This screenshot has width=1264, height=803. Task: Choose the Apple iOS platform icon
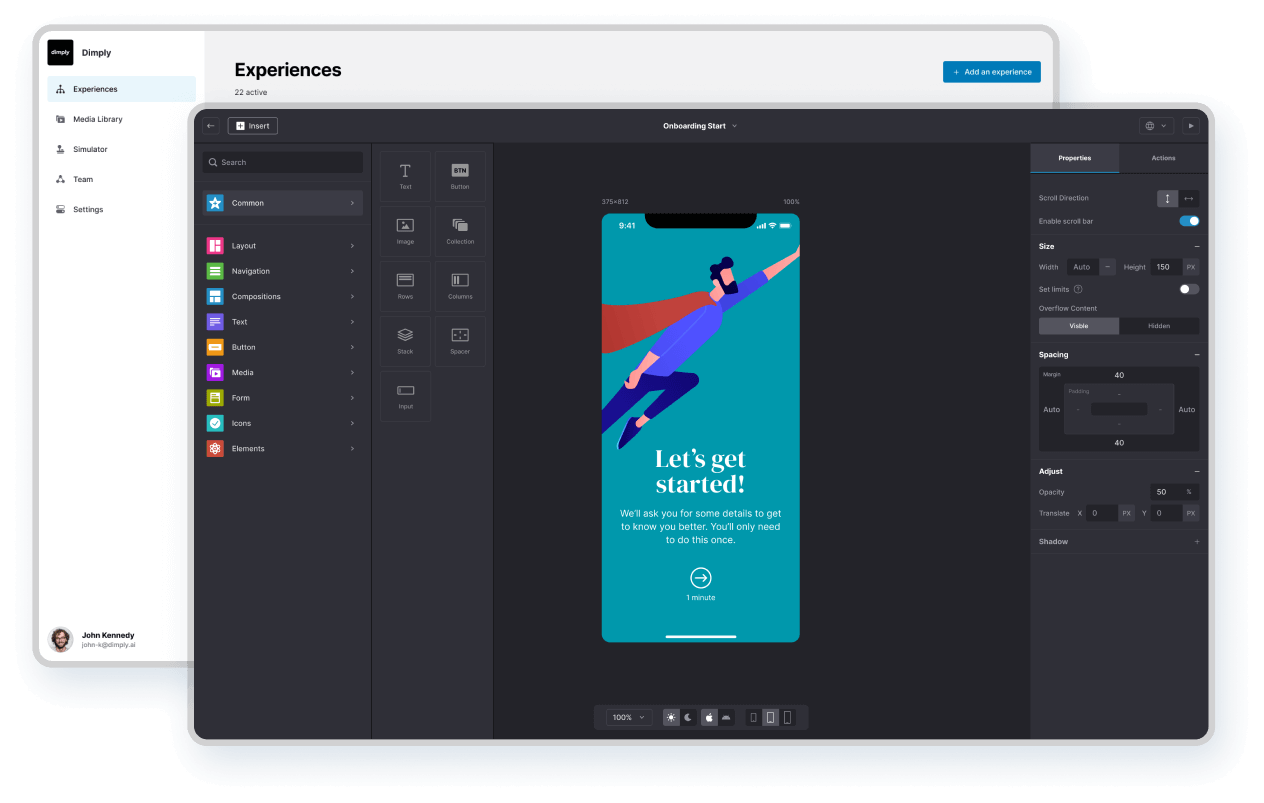(x=709, y=717)
